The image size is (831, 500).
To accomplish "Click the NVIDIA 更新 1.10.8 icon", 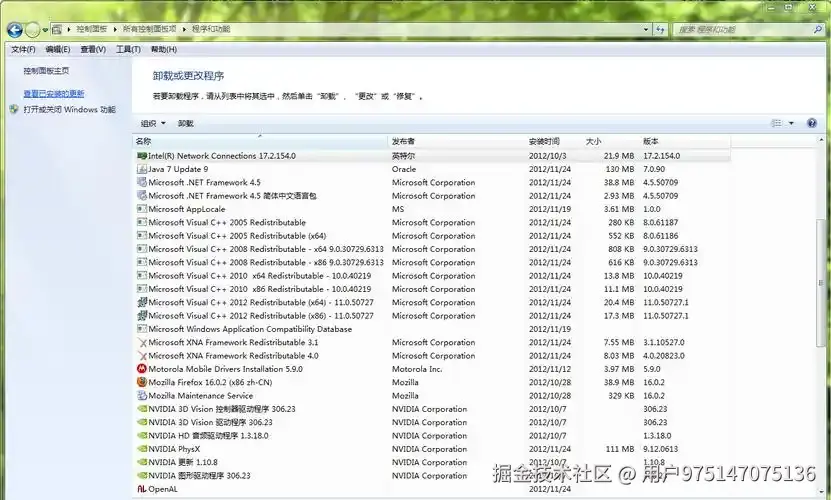I will 142,462.
